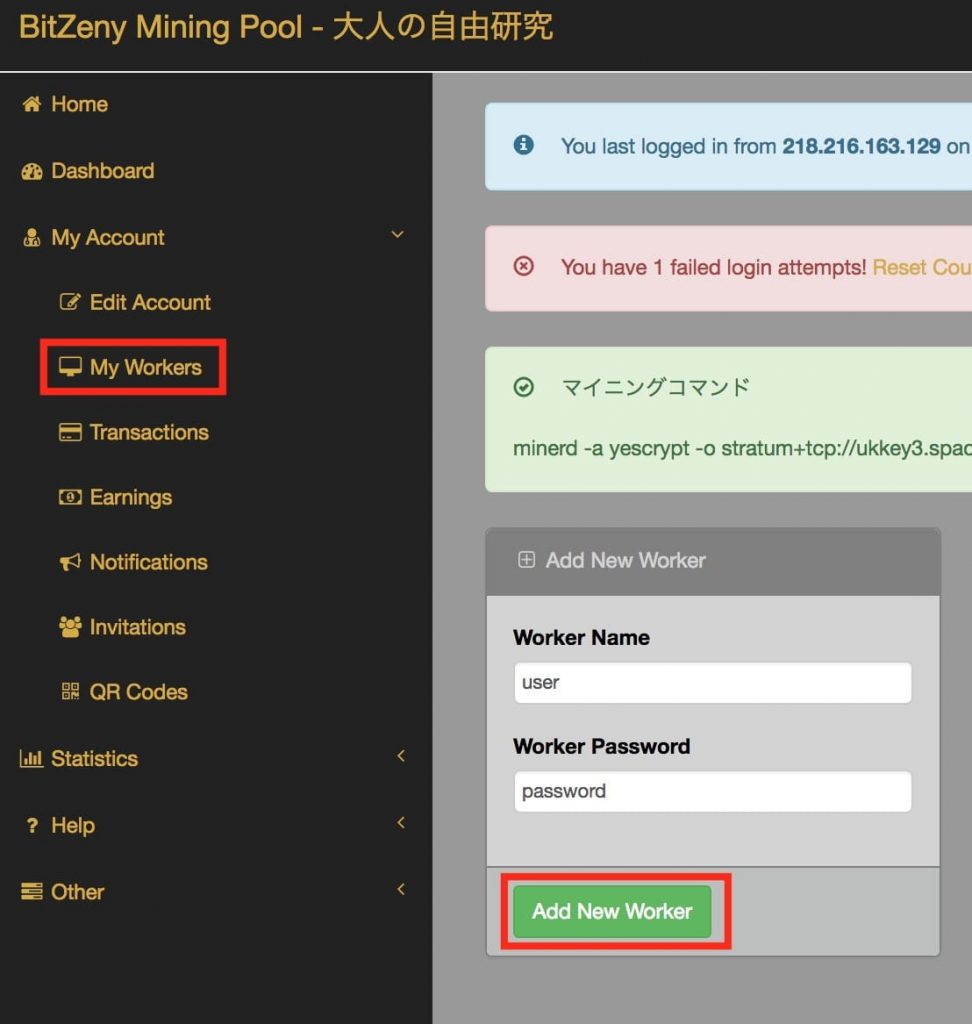Click the マイニングコマンド heading

pyautogui.click(x=656, y=387)
